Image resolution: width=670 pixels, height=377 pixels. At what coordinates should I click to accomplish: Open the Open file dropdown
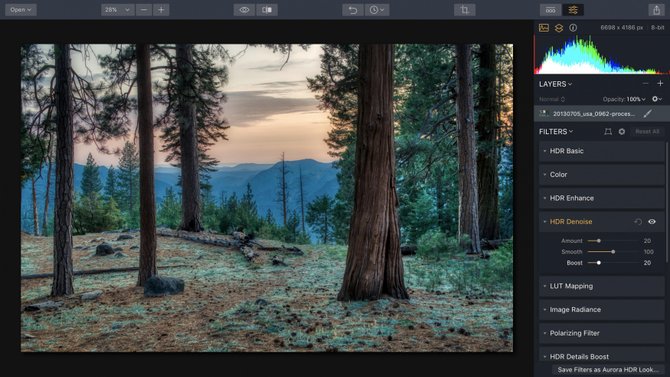click(x=21, y=9)
